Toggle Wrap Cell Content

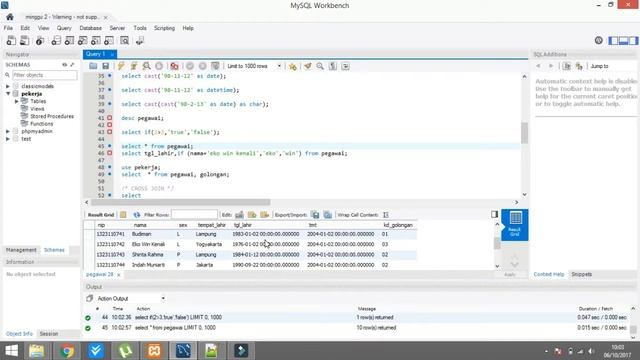pos(386,215)
